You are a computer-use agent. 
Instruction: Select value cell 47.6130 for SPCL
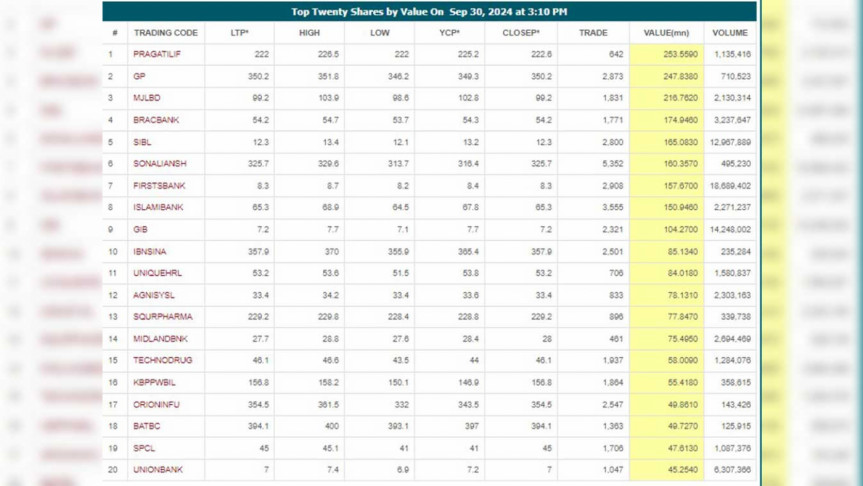click(682, 448)
